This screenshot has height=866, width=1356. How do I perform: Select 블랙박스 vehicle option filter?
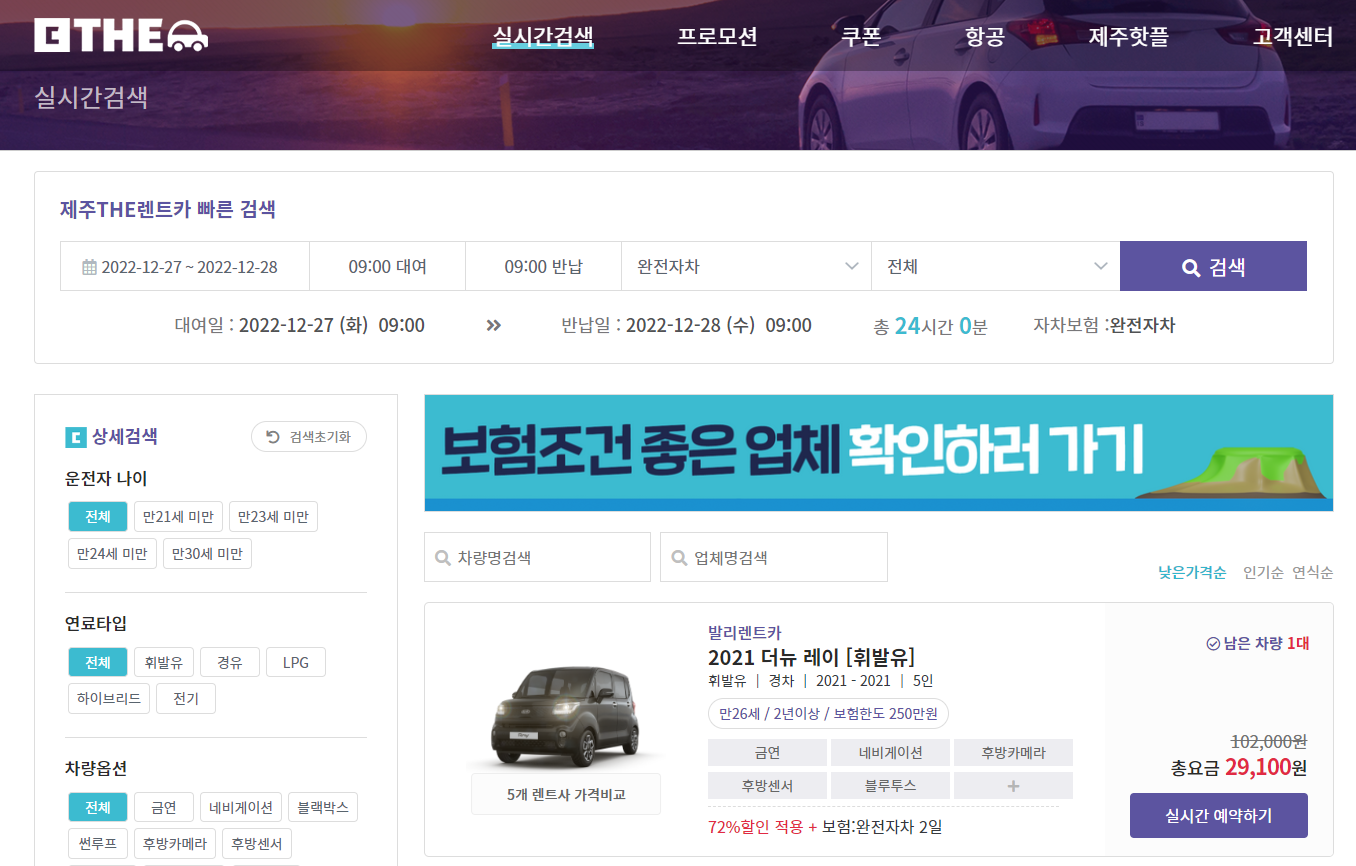pos(323,807)
